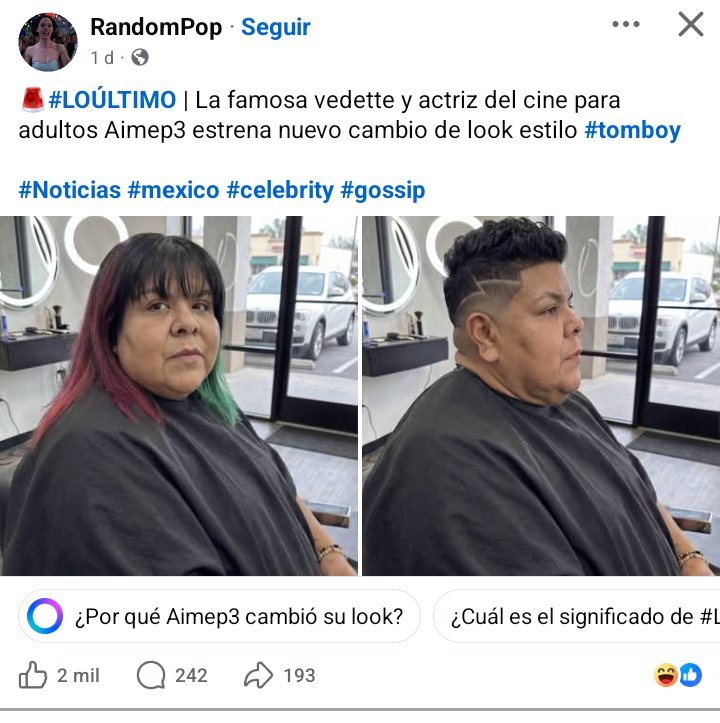Open the #celebrity hashtag
The height and width of the screenshot is (723, 720).
pyautogui.click(x=280, y=190)
